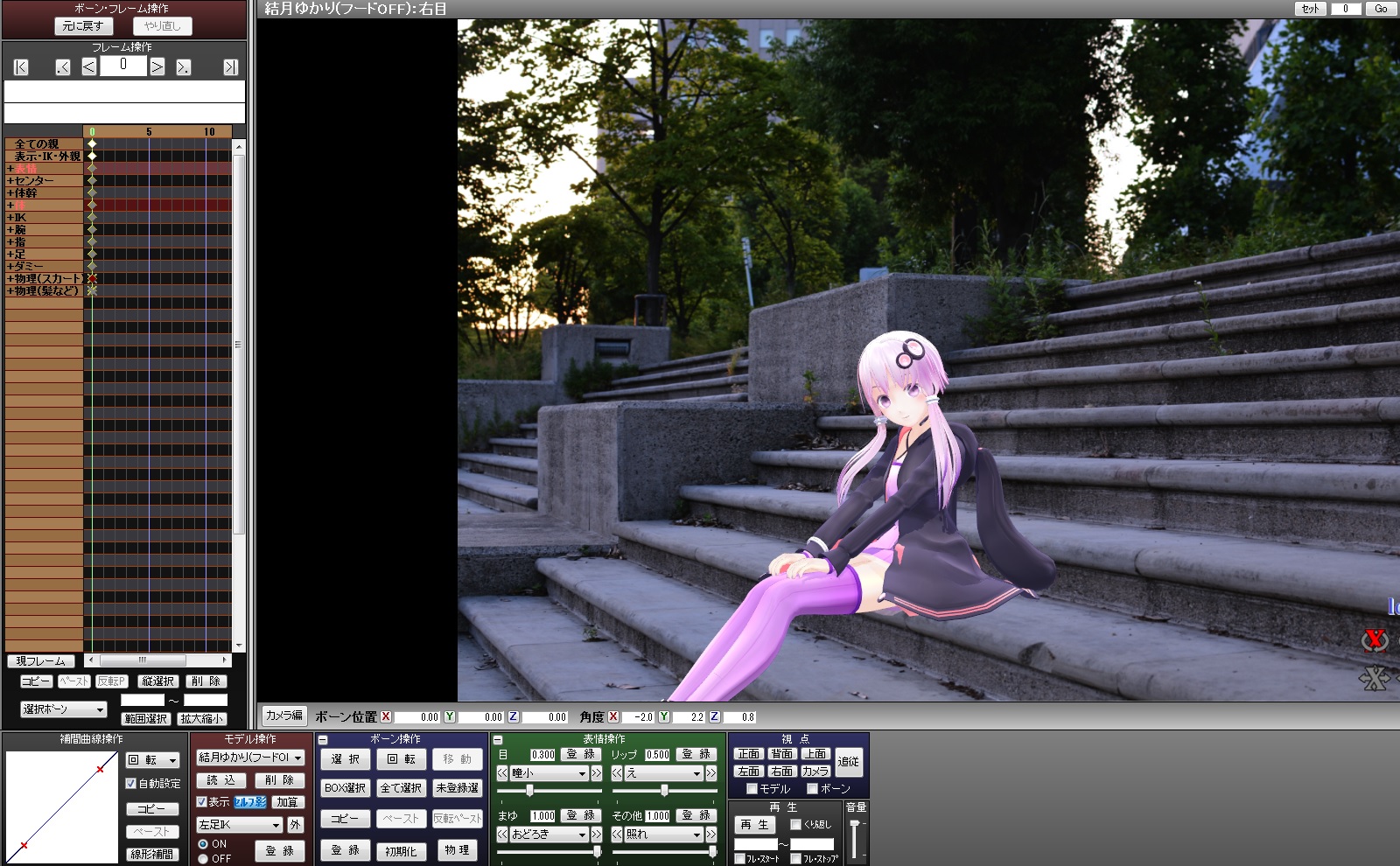
Task: Adjust the リップ lip morph slider
Action: 664,790
